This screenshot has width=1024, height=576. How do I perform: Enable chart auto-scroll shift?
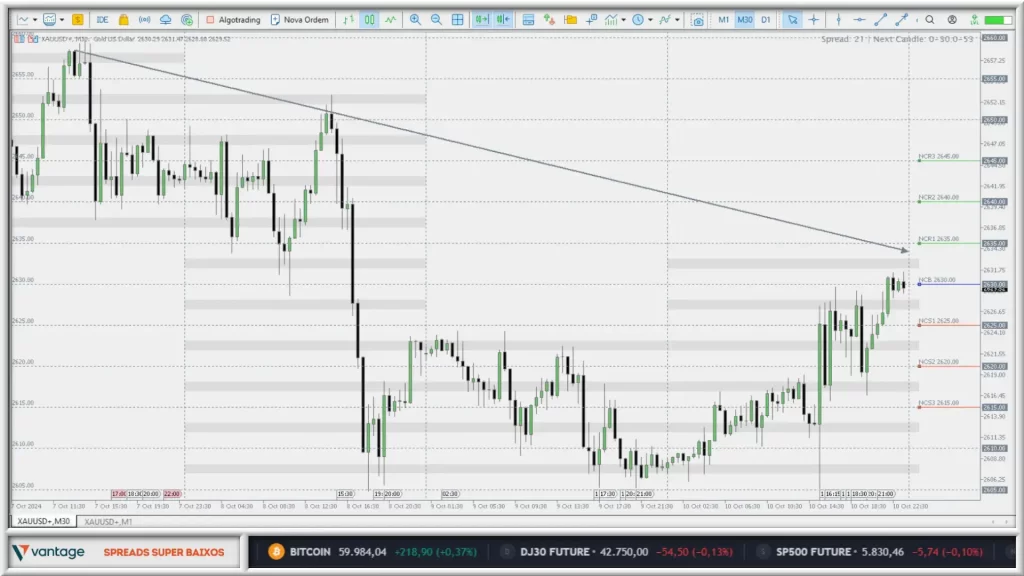tap(481, 19)
